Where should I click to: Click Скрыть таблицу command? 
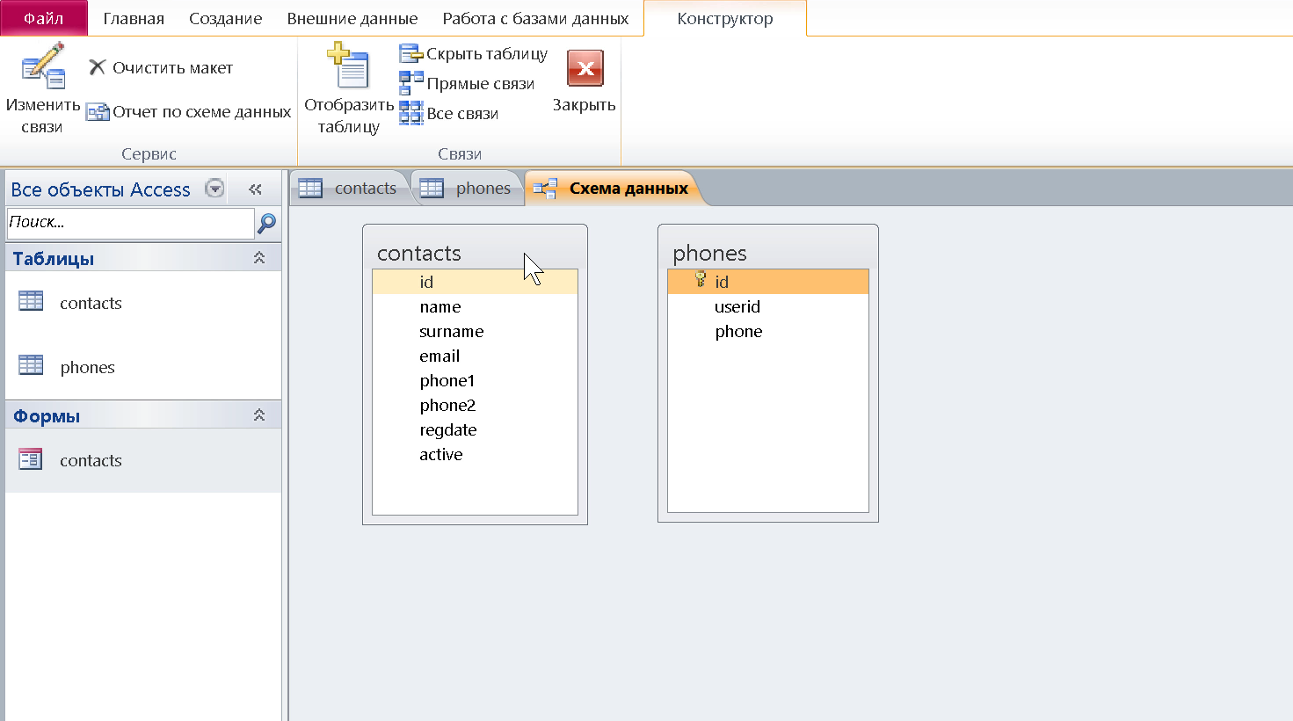(474, 54)
